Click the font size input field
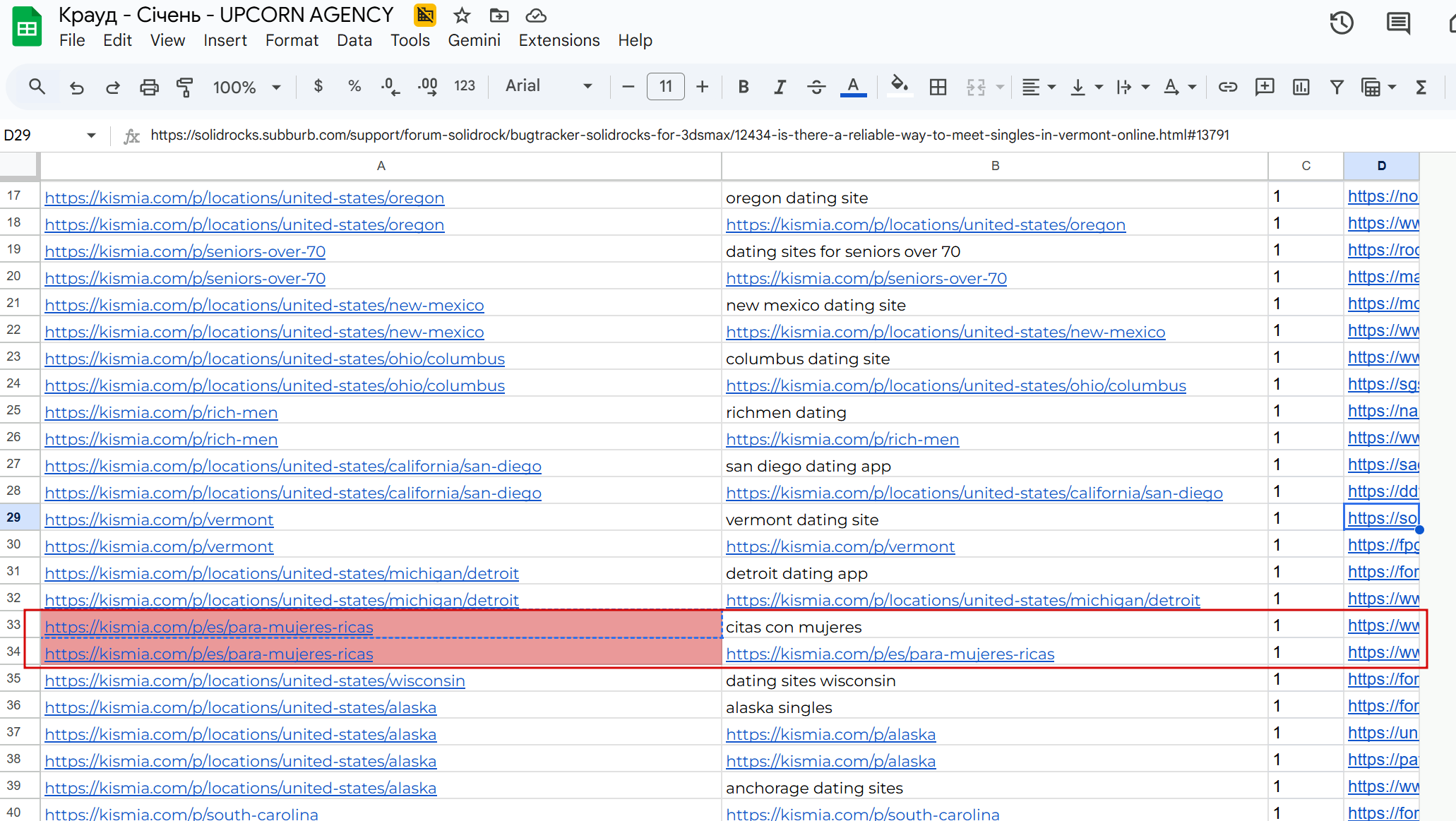 click(665, 87)
